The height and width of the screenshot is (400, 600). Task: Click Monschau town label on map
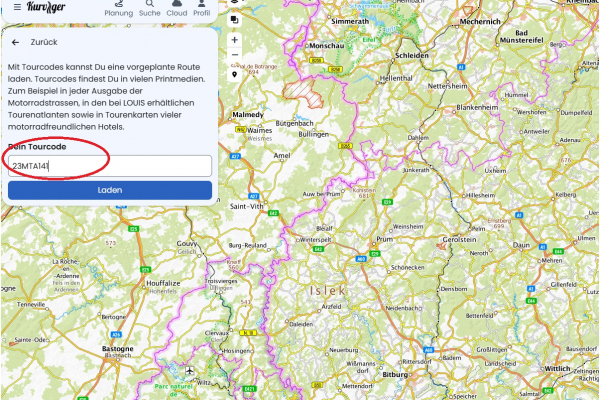325,46
